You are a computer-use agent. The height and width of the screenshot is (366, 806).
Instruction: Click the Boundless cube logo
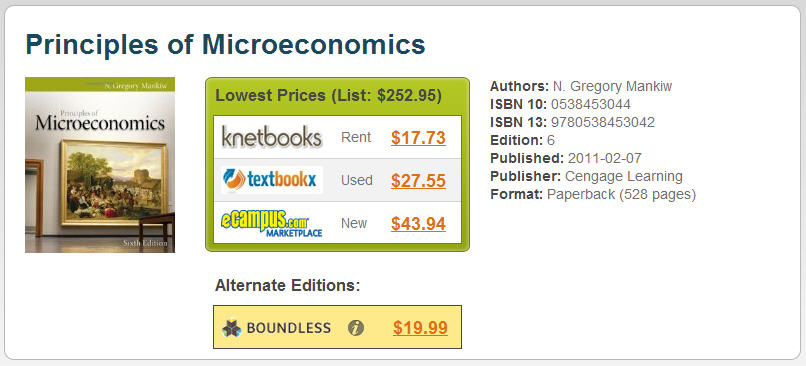232,327
